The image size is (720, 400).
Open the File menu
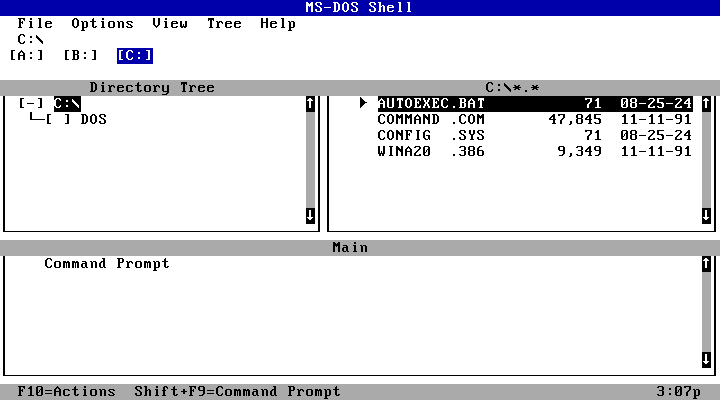pyautogui.click(x=35, y=23)
